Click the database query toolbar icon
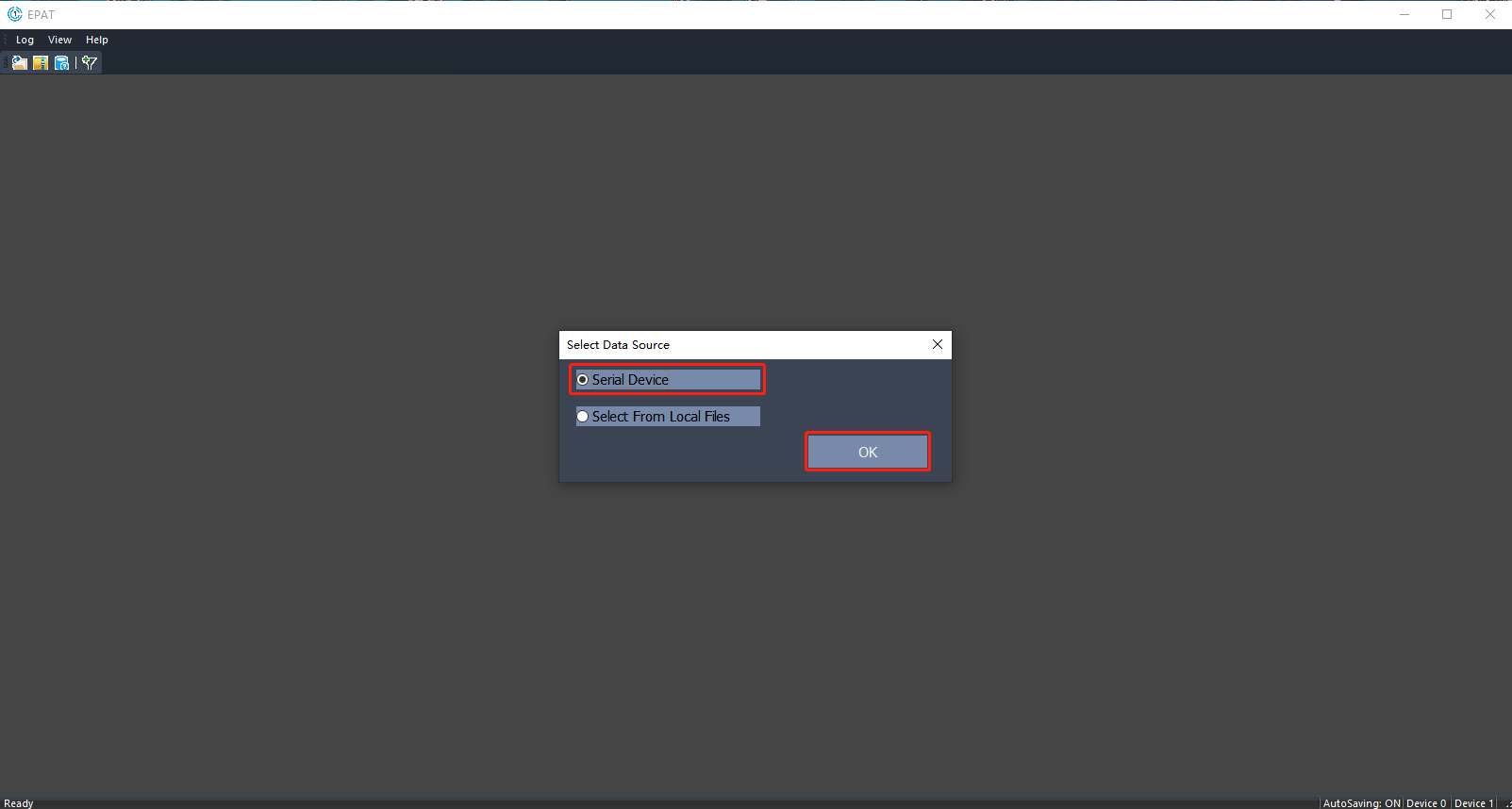 pos(61,63)
